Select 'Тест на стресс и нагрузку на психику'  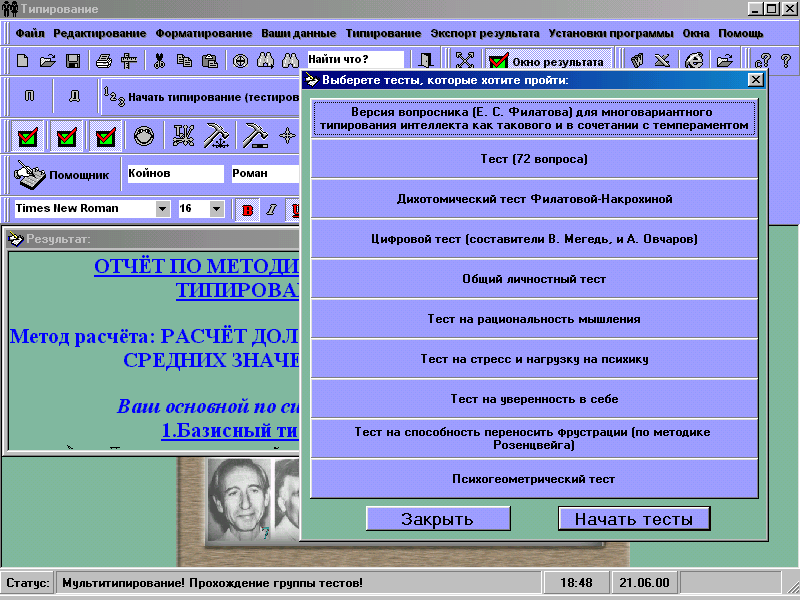[534, 359]
